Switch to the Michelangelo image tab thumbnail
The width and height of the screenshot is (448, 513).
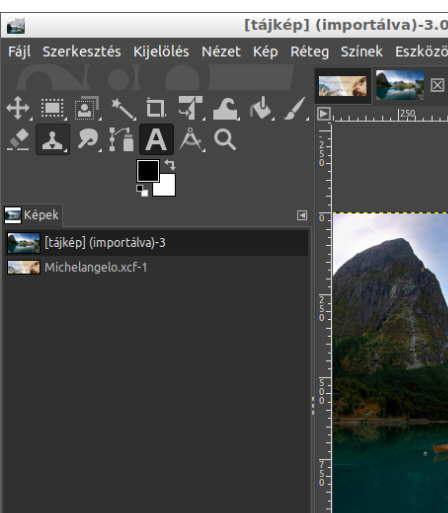343,86
